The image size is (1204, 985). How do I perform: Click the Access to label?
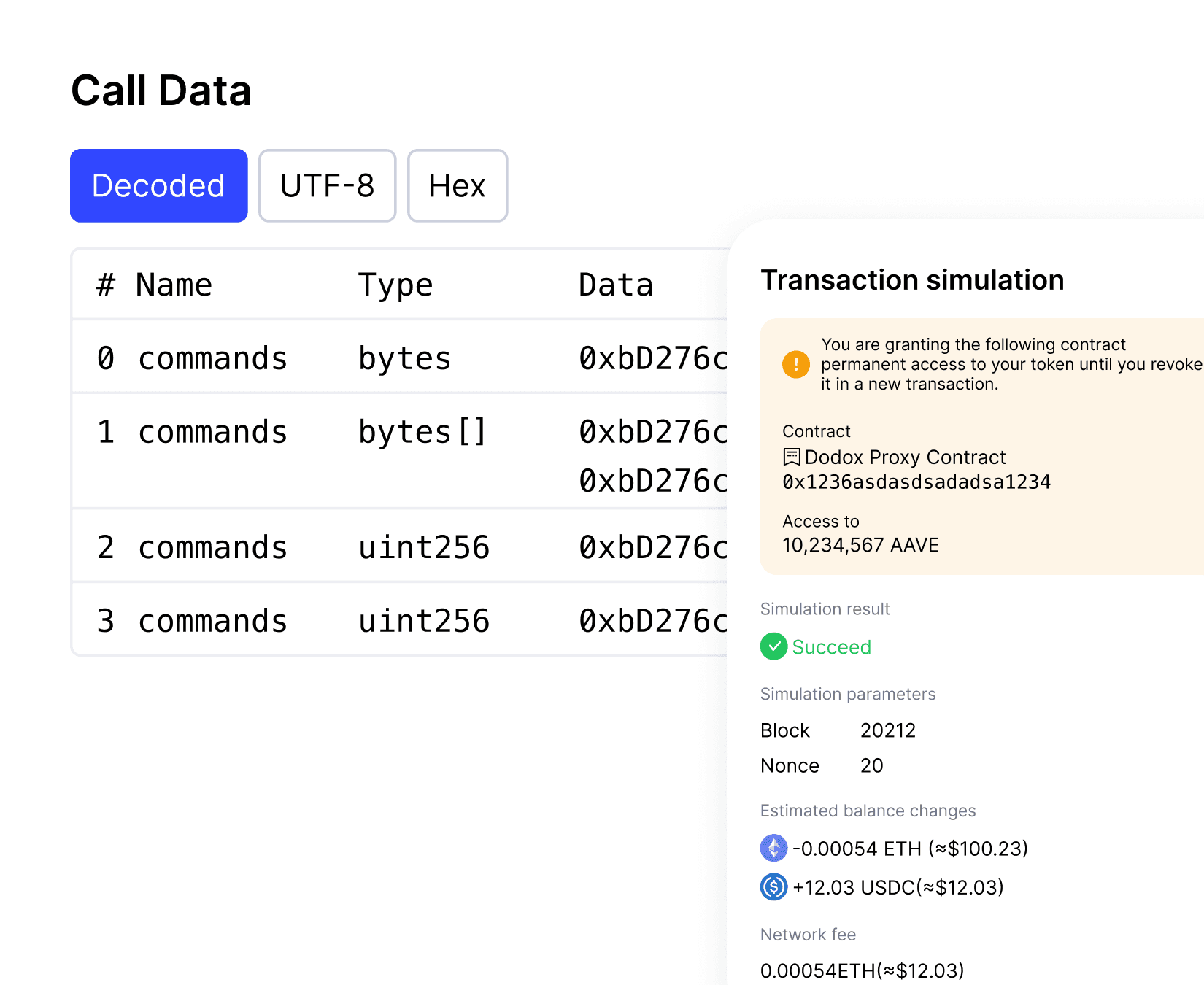pos(821,521)
